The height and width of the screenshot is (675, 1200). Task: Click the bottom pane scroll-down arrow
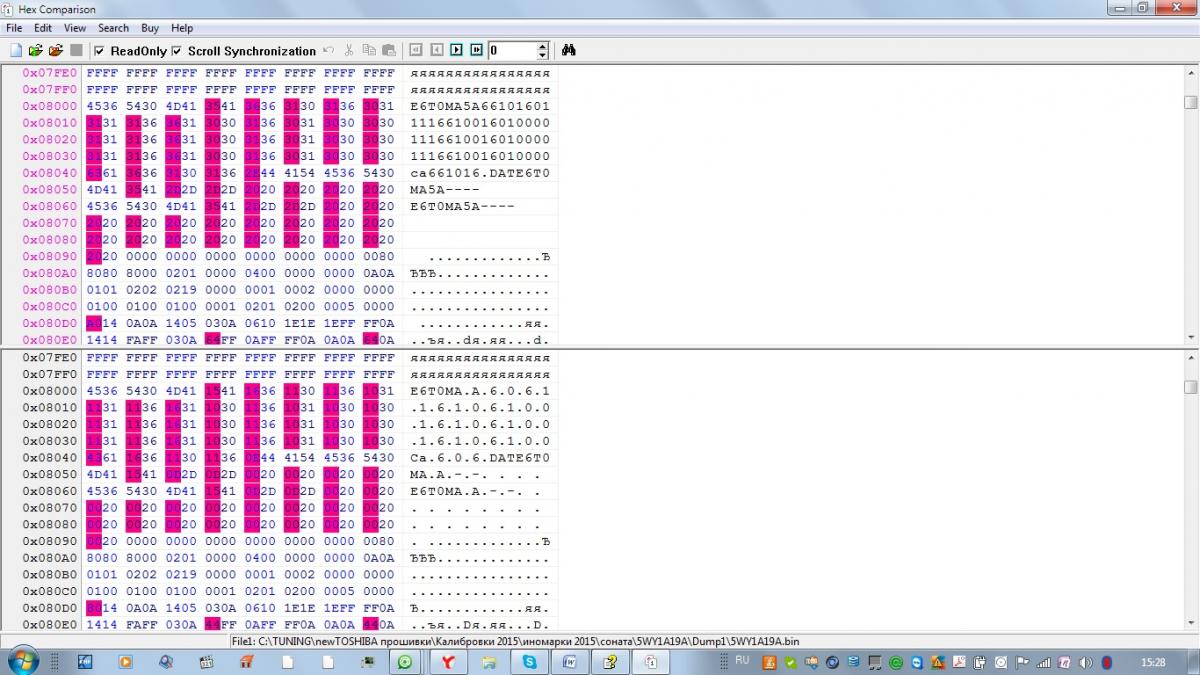(1191, 625)
